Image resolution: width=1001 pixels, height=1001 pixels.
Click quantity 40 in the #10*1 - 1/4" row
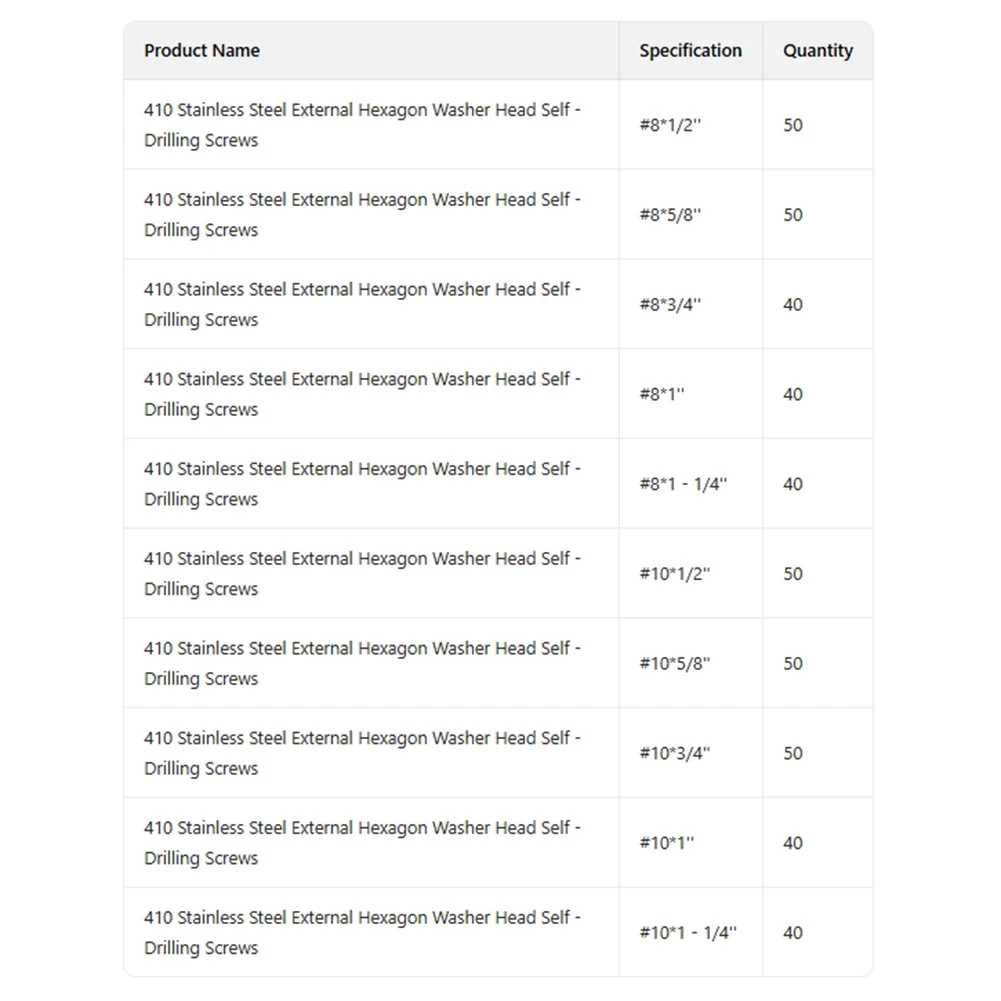coord(793,933)
